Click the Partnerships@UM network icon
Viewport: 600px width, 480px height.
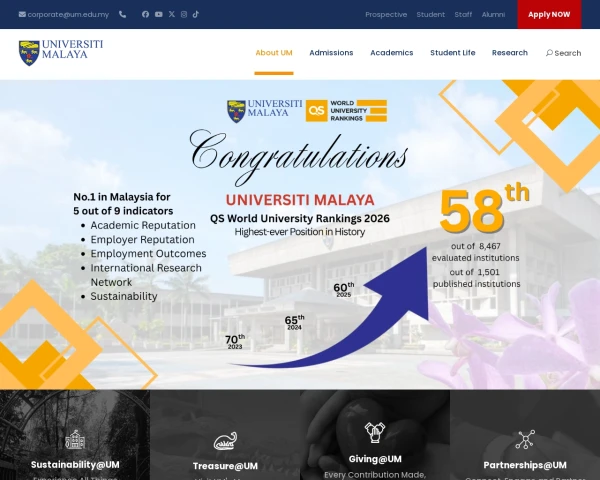(x=525, y=439)
